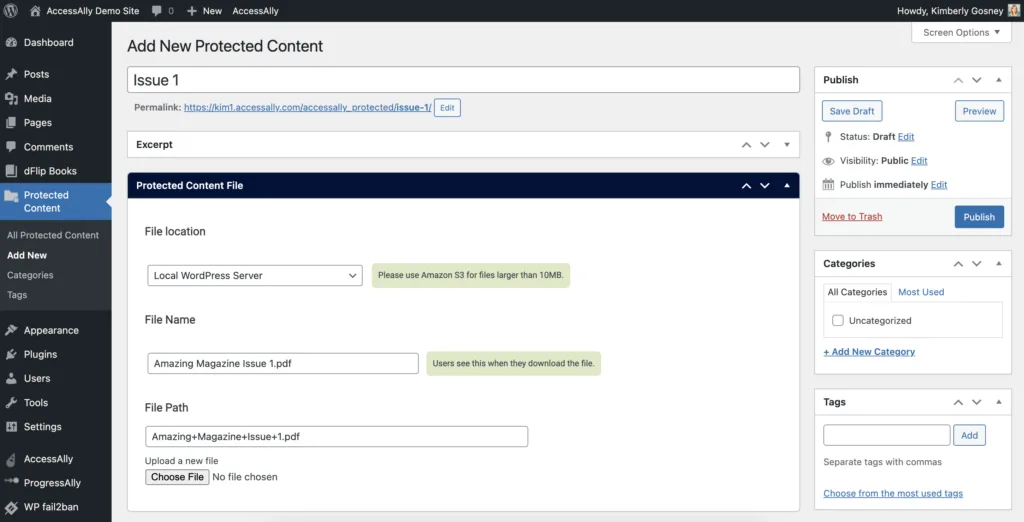Screen dimensions: 1024x522
Task: Click the Settings icon in sidebar
Action: point(11,427)
